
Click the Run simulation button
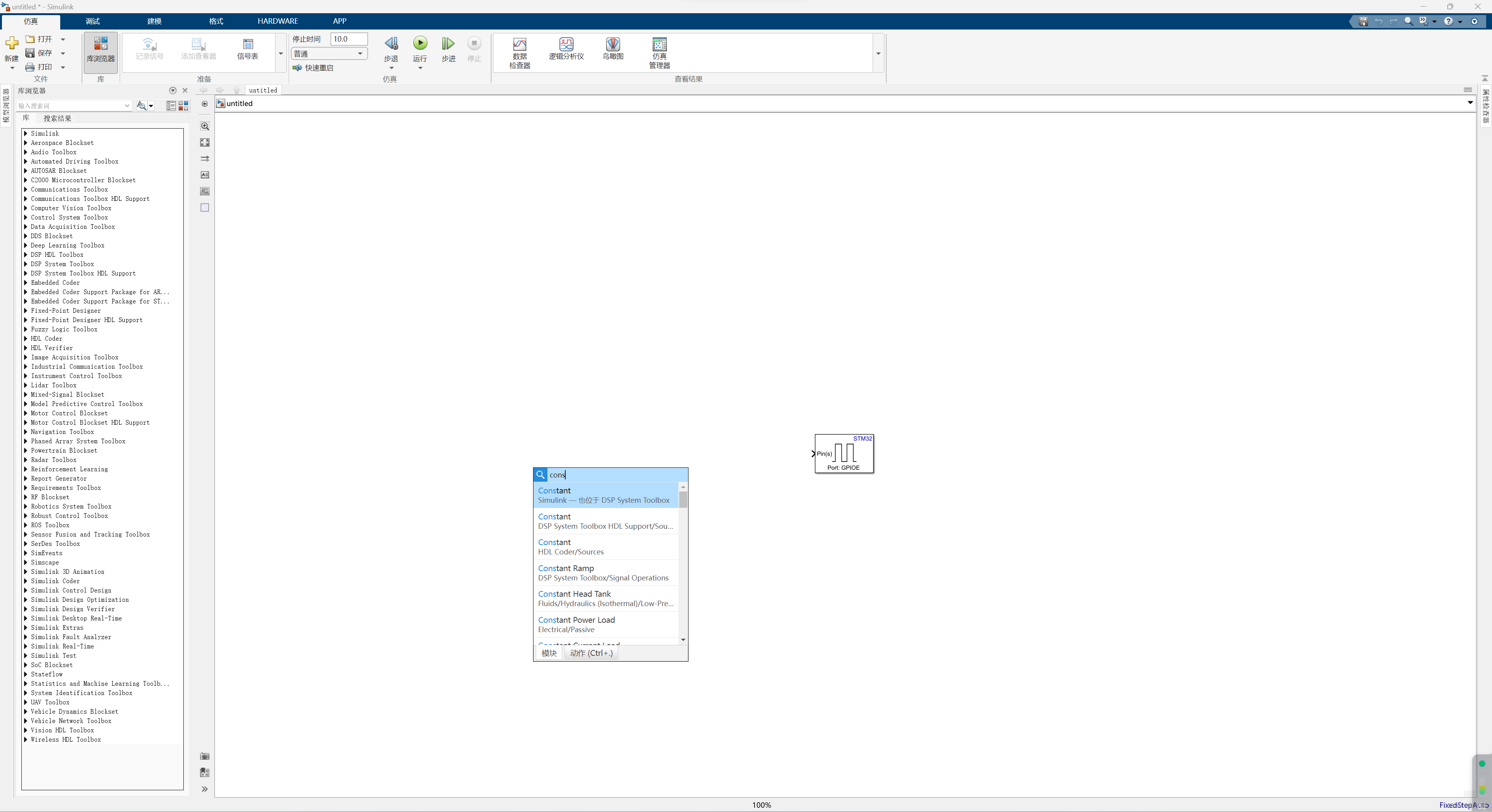(420, 44)
